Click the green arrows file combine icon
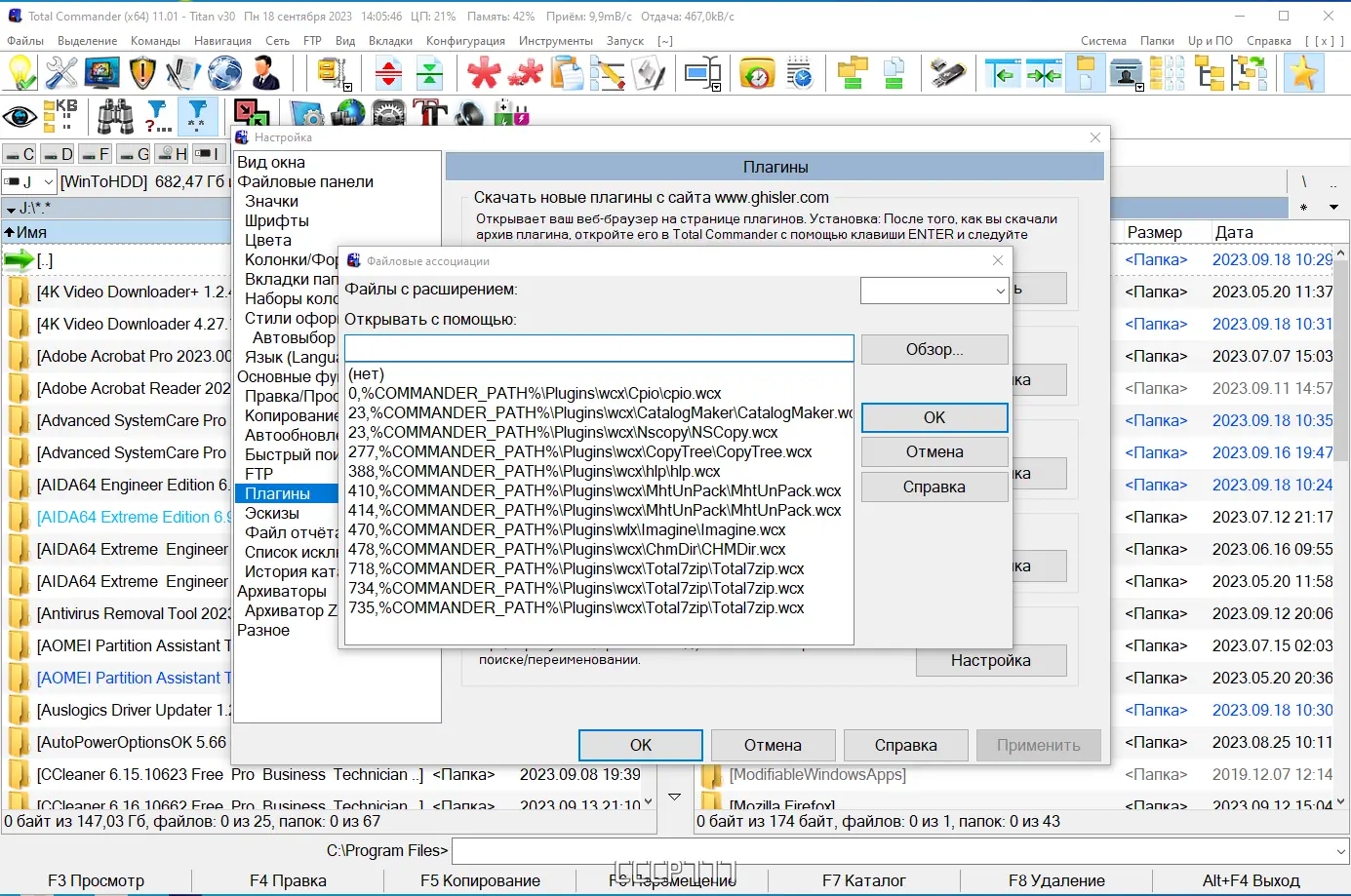The width and height of the screenshot is (1351, 896). point(429,73)
